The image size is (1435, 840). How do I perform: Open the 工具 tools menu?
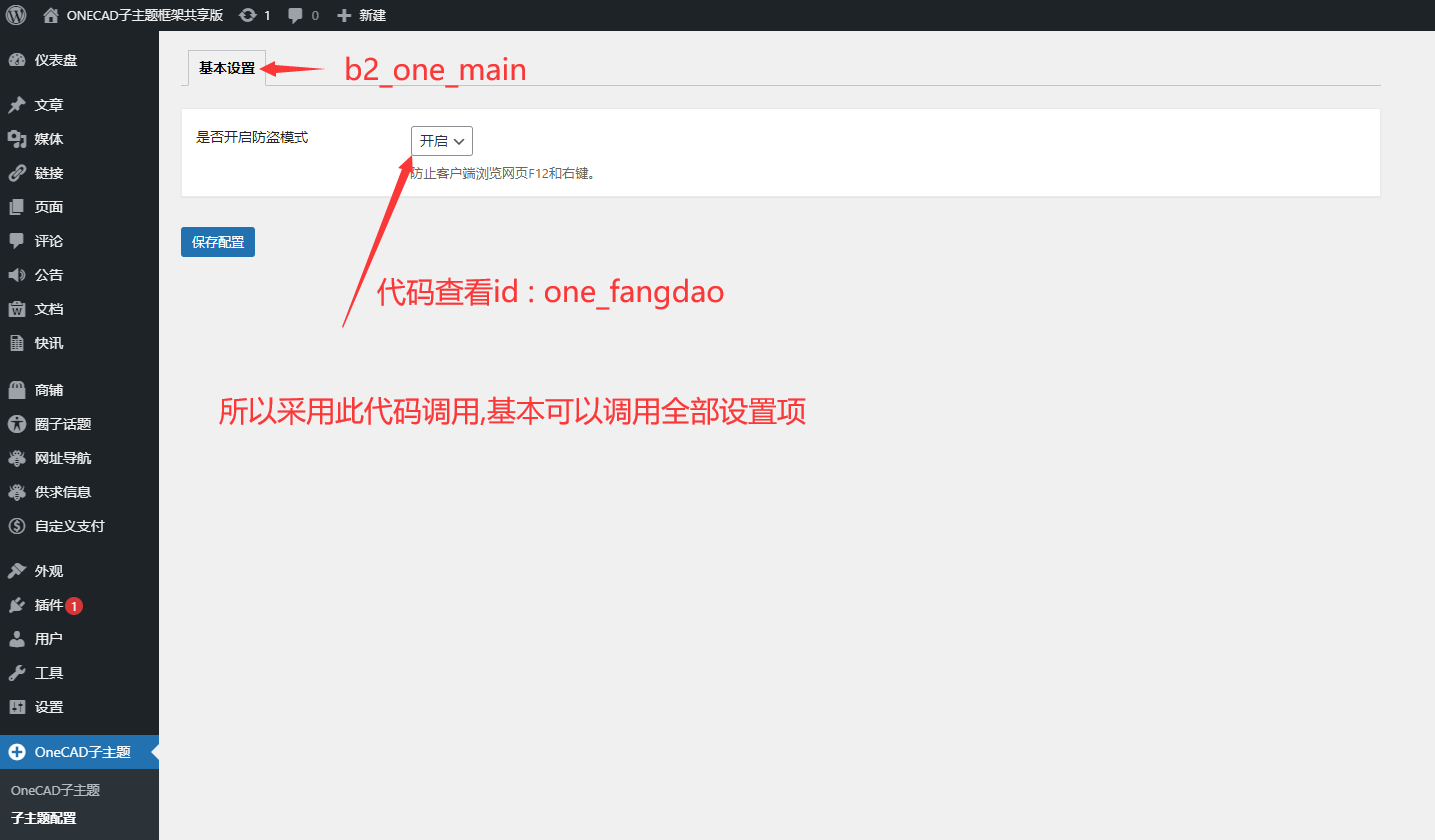click(79, 673)
